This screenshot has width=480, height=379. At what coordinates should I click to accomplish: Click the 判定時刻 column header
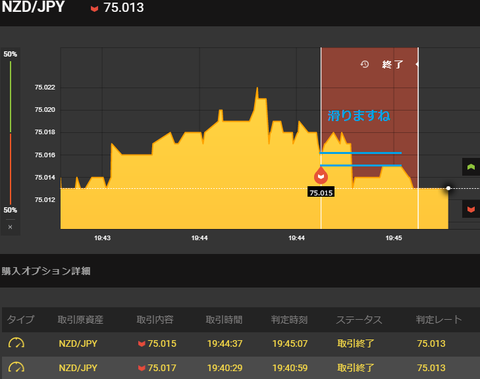coord(289,320)
